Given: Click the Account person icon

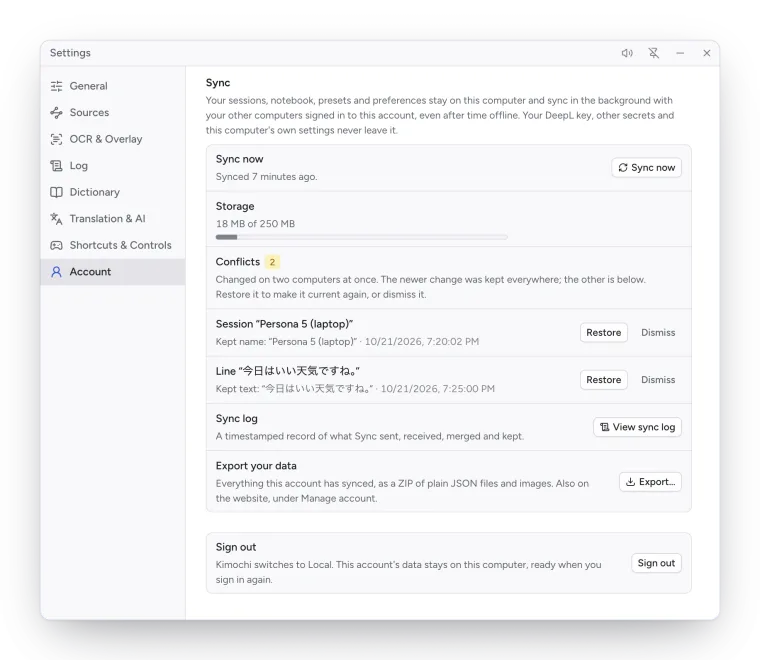Looking at the screenshot, I should click(56, 272).
